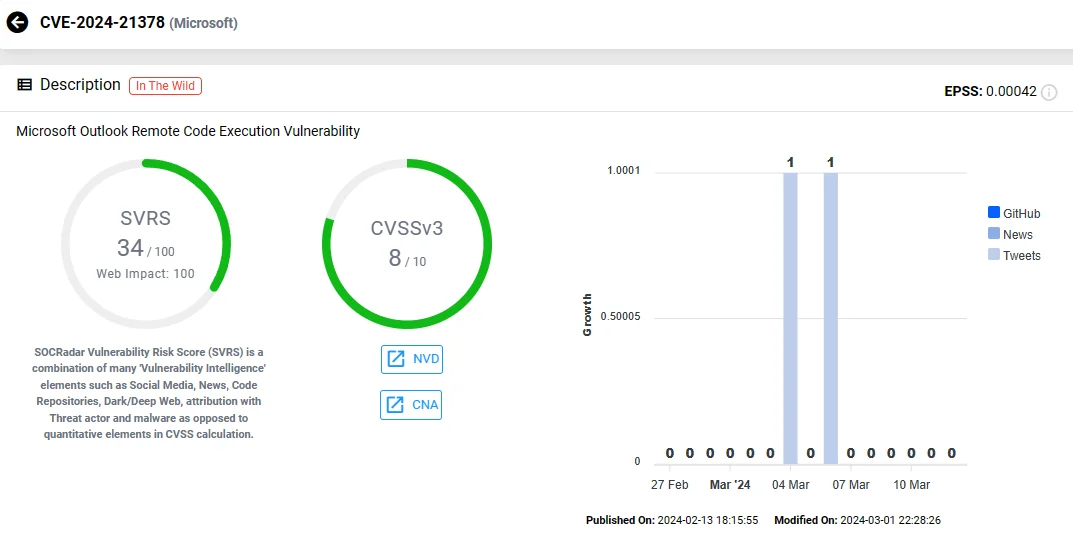Click the Growth axis title
1073x534 pixels.
click(587, 315)
